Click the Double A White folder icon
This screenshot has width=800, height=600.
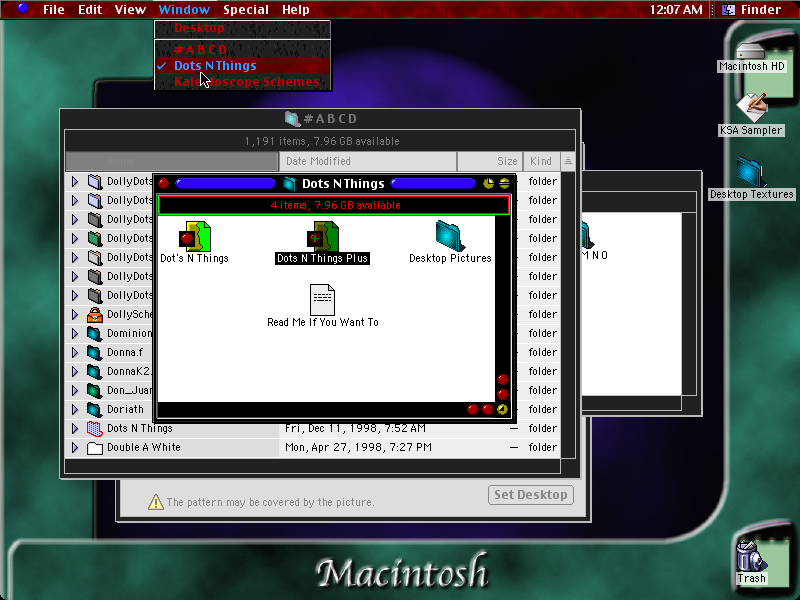95,448
